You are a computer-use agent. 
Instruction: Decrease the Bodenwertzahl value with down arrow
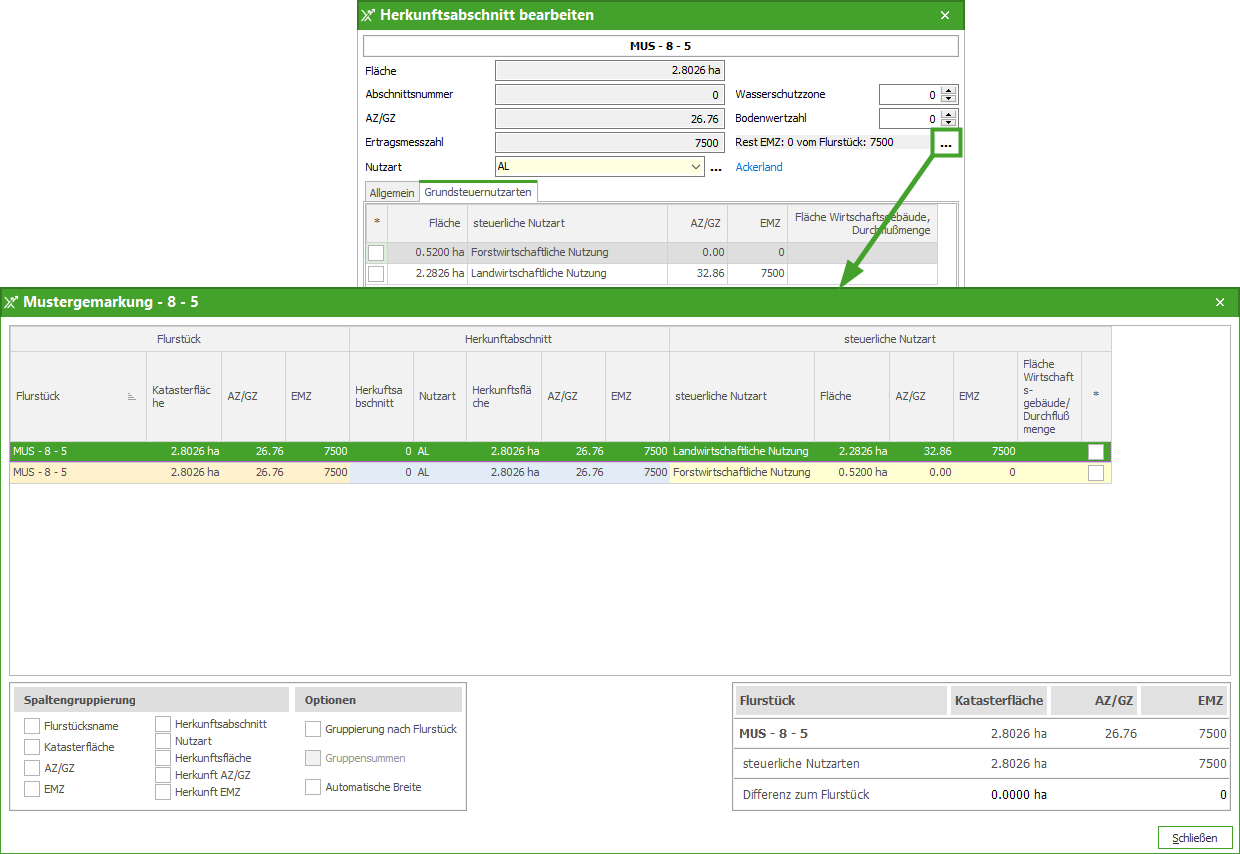click(949, 123)
